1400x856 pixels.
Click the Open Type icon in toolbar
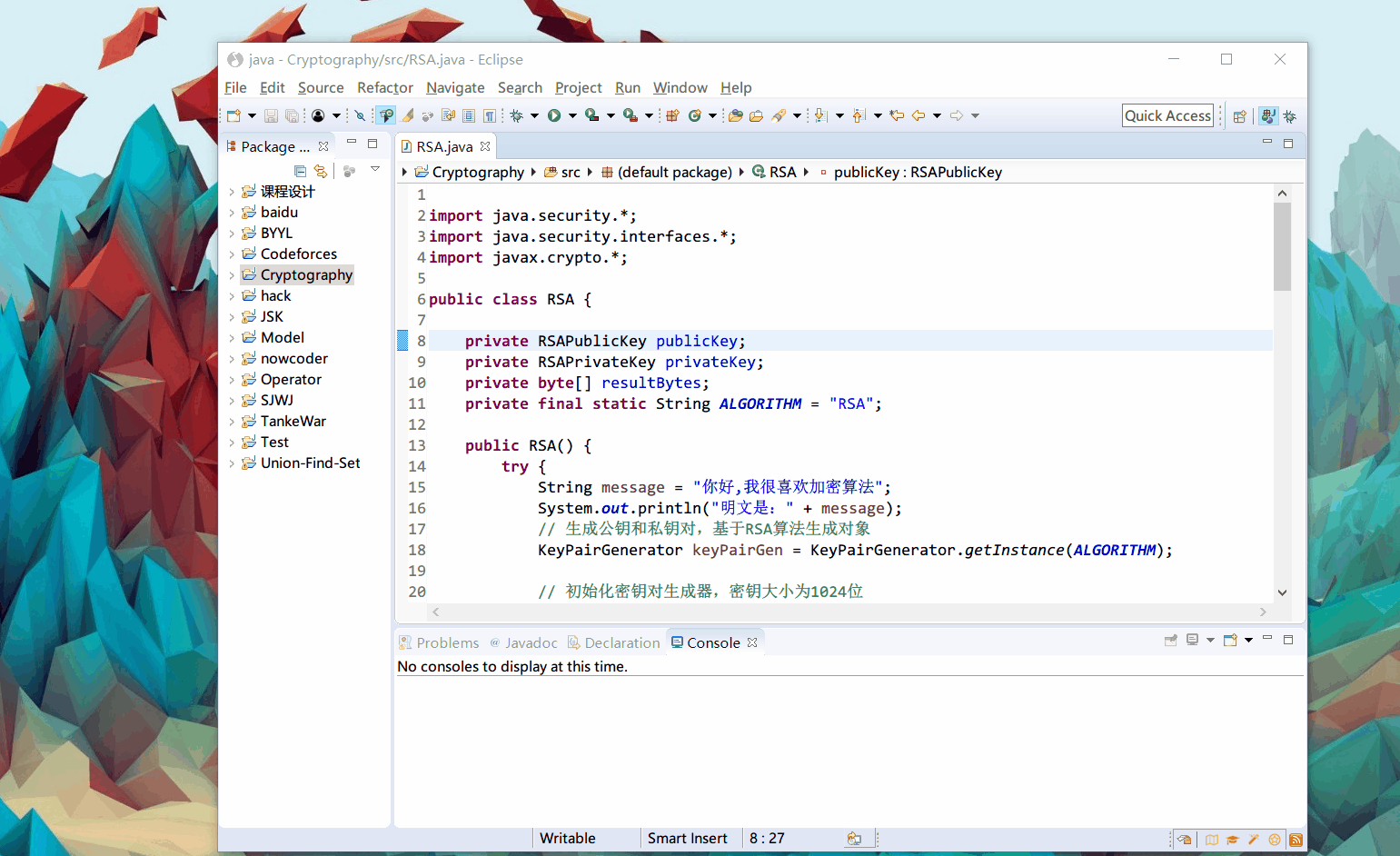736,115
